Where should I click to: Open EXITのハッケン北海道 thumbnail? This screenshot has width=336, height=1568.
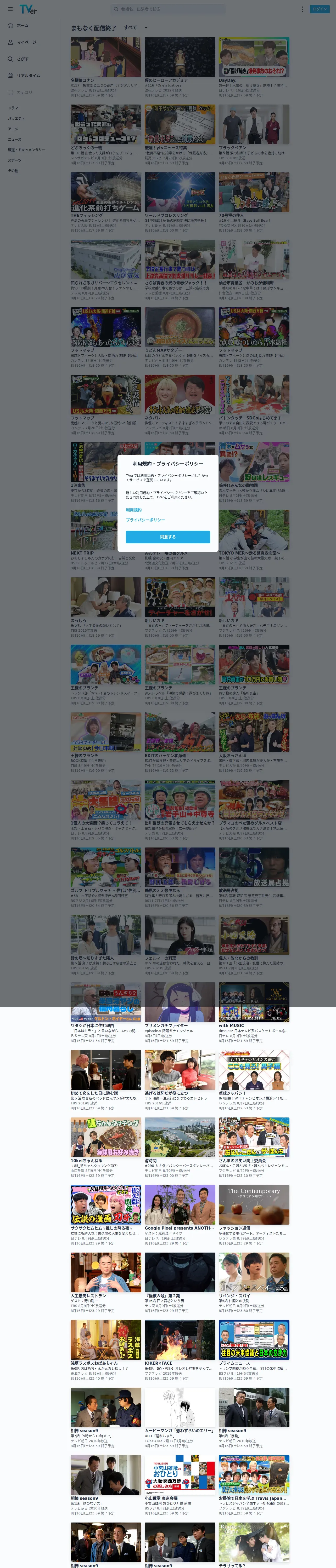coord(180,732)
